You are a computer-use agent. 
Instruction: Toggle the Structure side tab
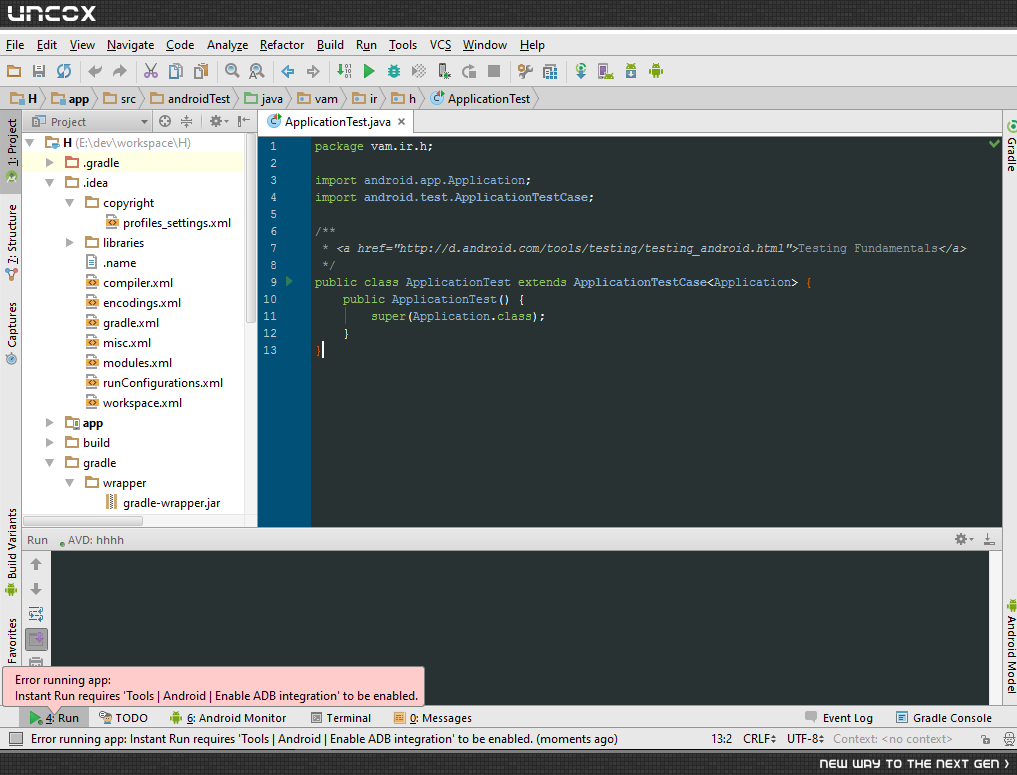coord(12,242)
